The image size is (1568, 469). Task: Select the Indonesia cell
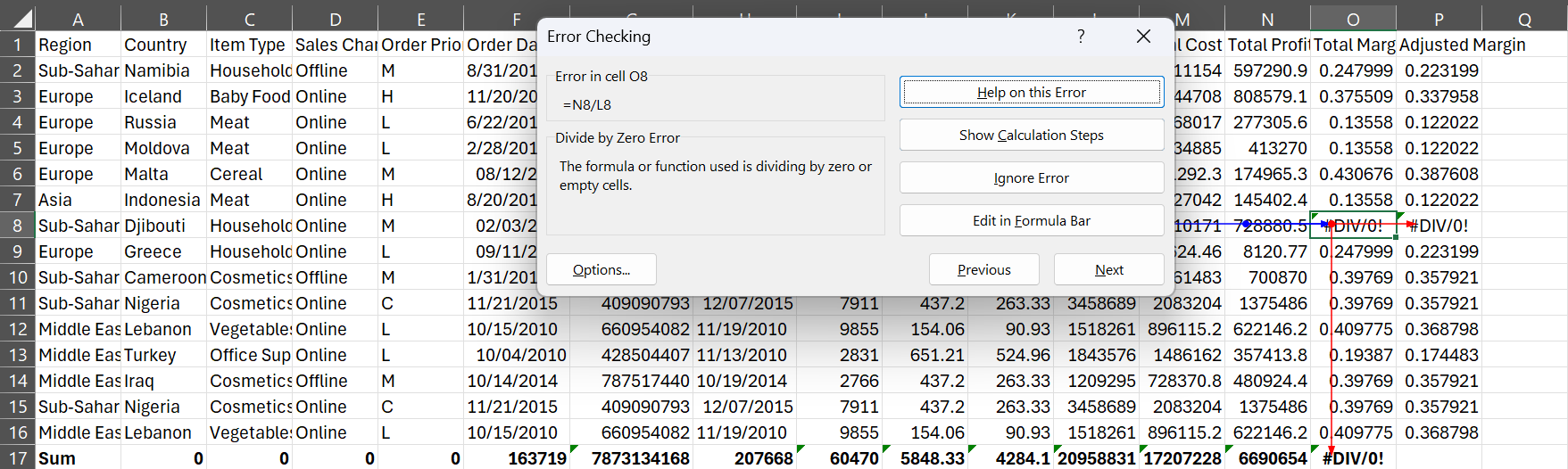tap(163, 200)
